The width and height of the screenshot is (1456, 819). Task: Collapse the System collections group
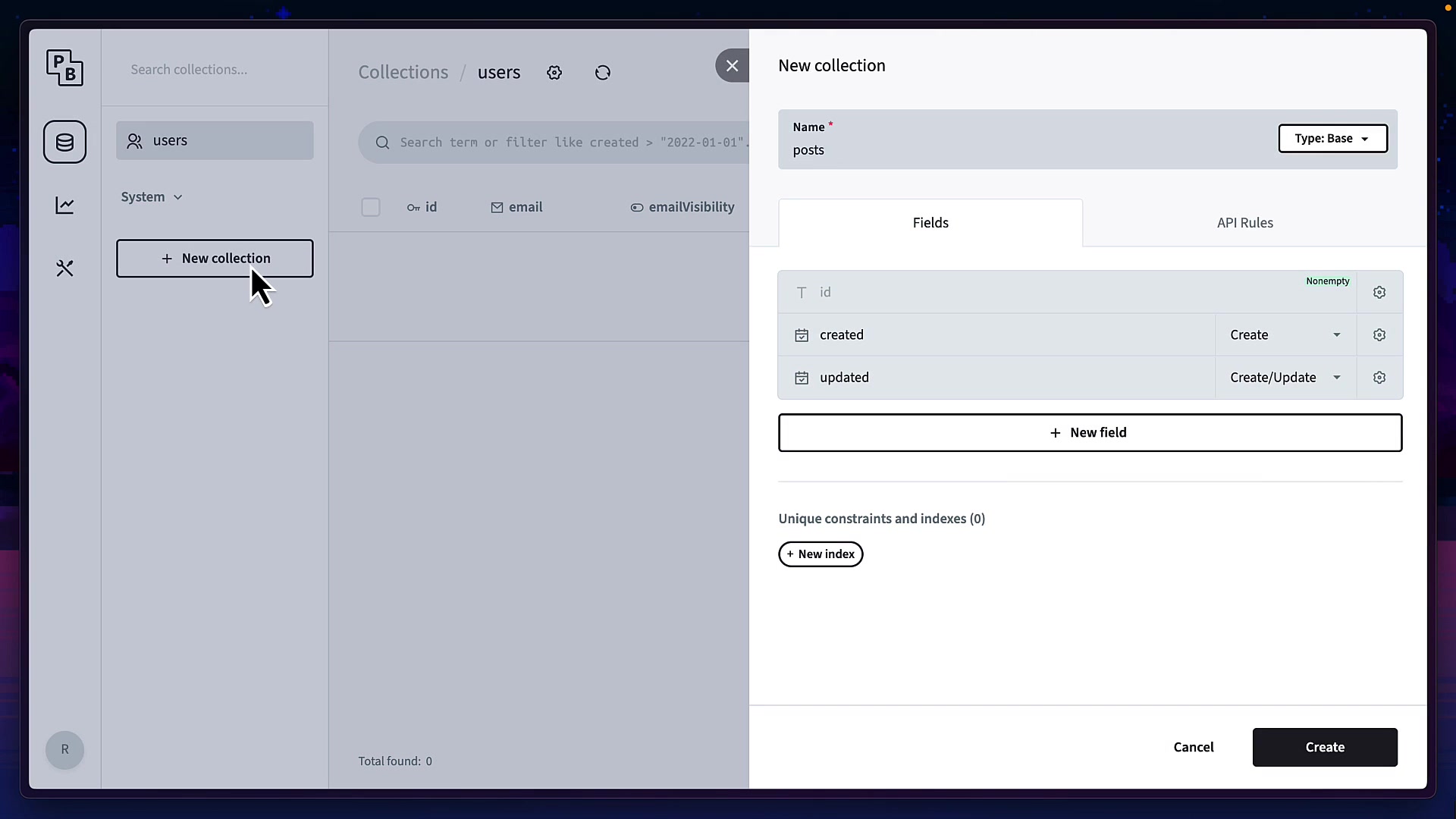pos(151,196)
